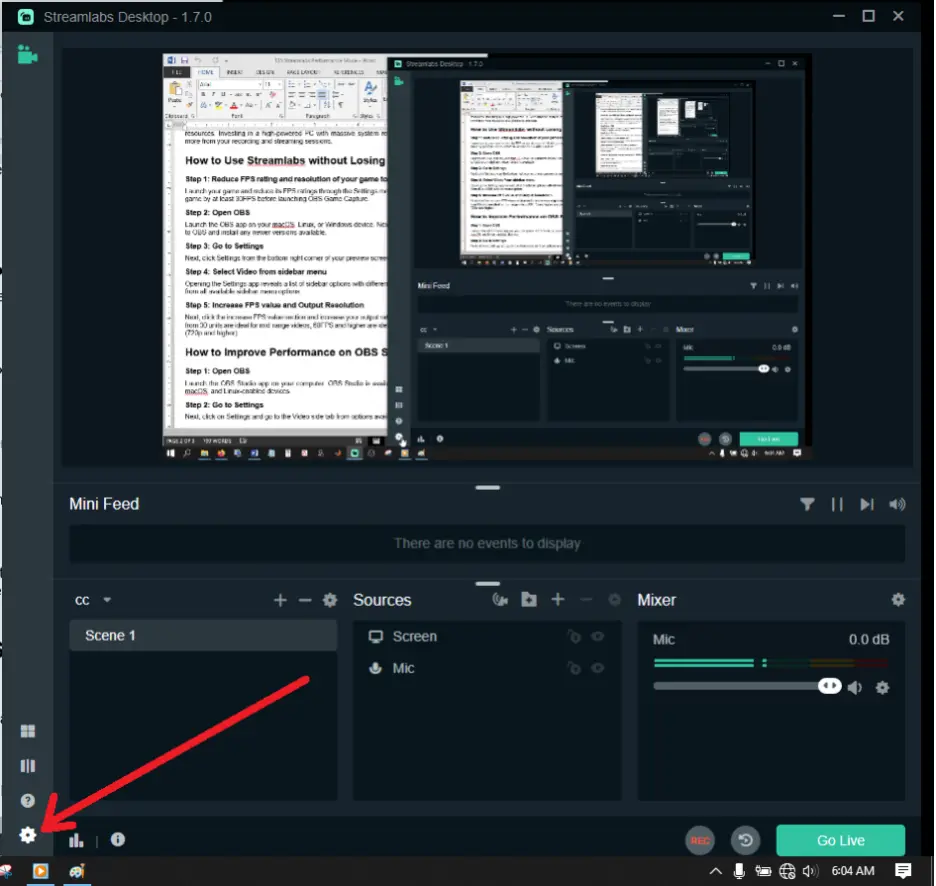Click the 0.0 dB Mic level text
Image resolution: width=936 pixels, height=886 pixels.
(869, 639)
